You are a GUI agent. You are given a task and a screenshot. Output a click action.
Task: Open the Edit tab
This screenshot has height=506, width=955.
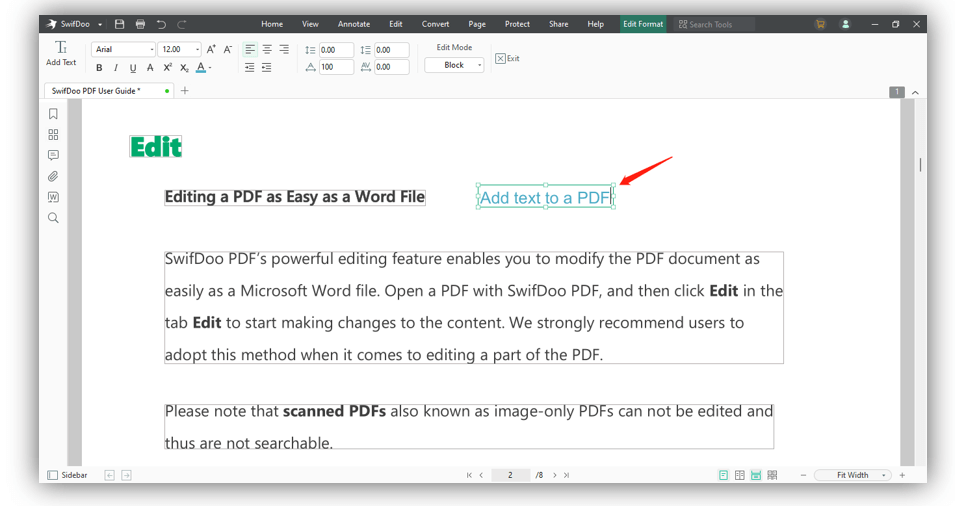(396, 24)
